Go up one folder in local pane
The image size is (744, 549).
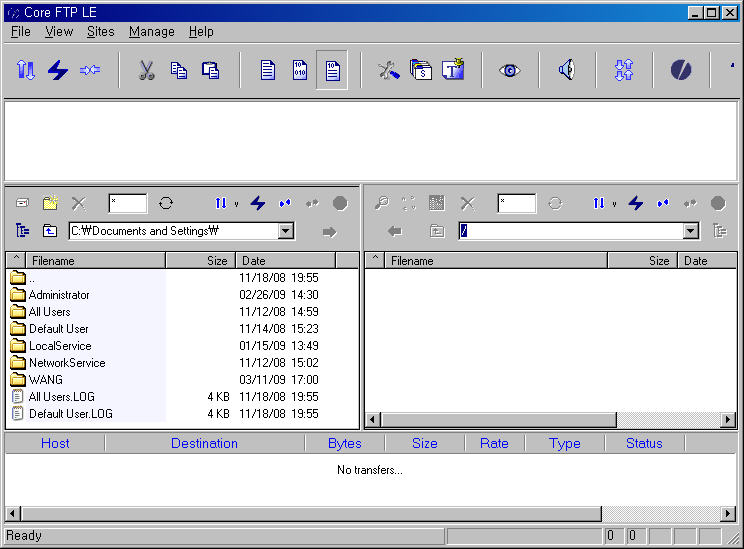click(x=50, y=231)
